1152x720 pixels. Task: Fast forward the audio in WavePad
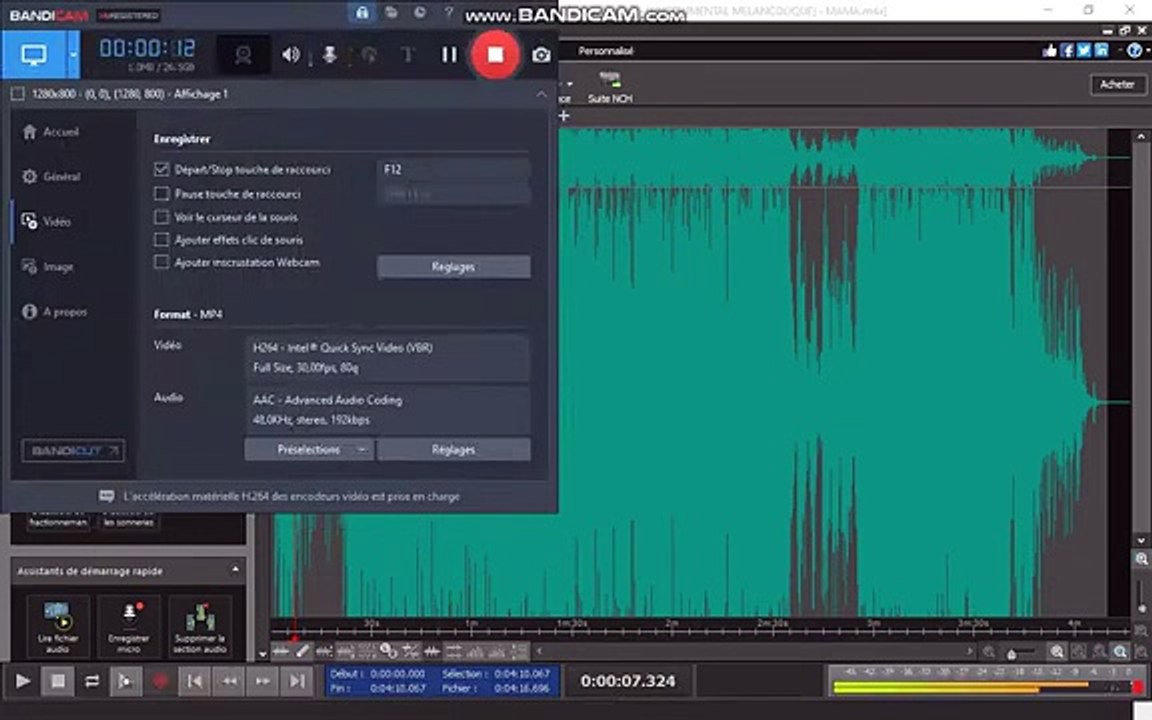tap(262, 681)
